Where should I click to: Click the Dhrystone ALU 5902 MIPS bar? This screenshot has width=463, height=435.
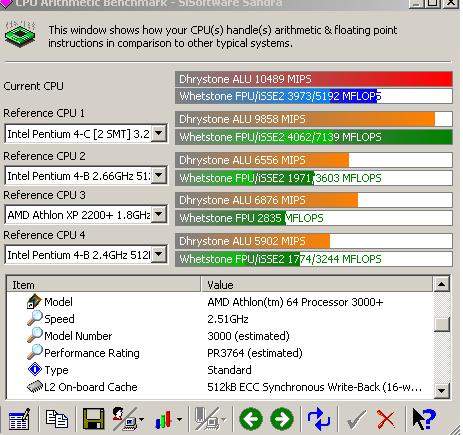(x=314, y=241)
